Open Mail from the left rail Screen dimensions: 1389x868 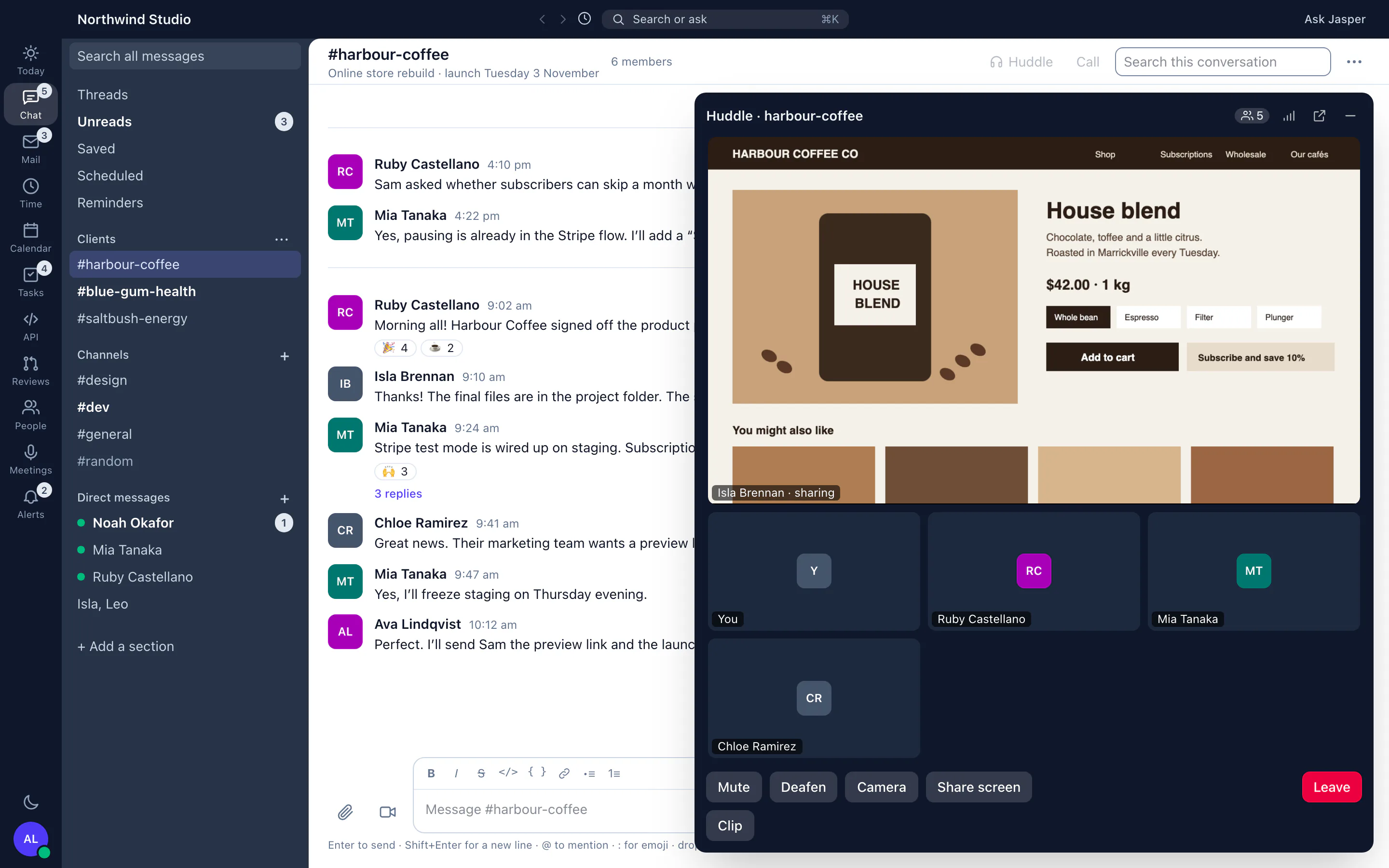(x=30, y=149)
